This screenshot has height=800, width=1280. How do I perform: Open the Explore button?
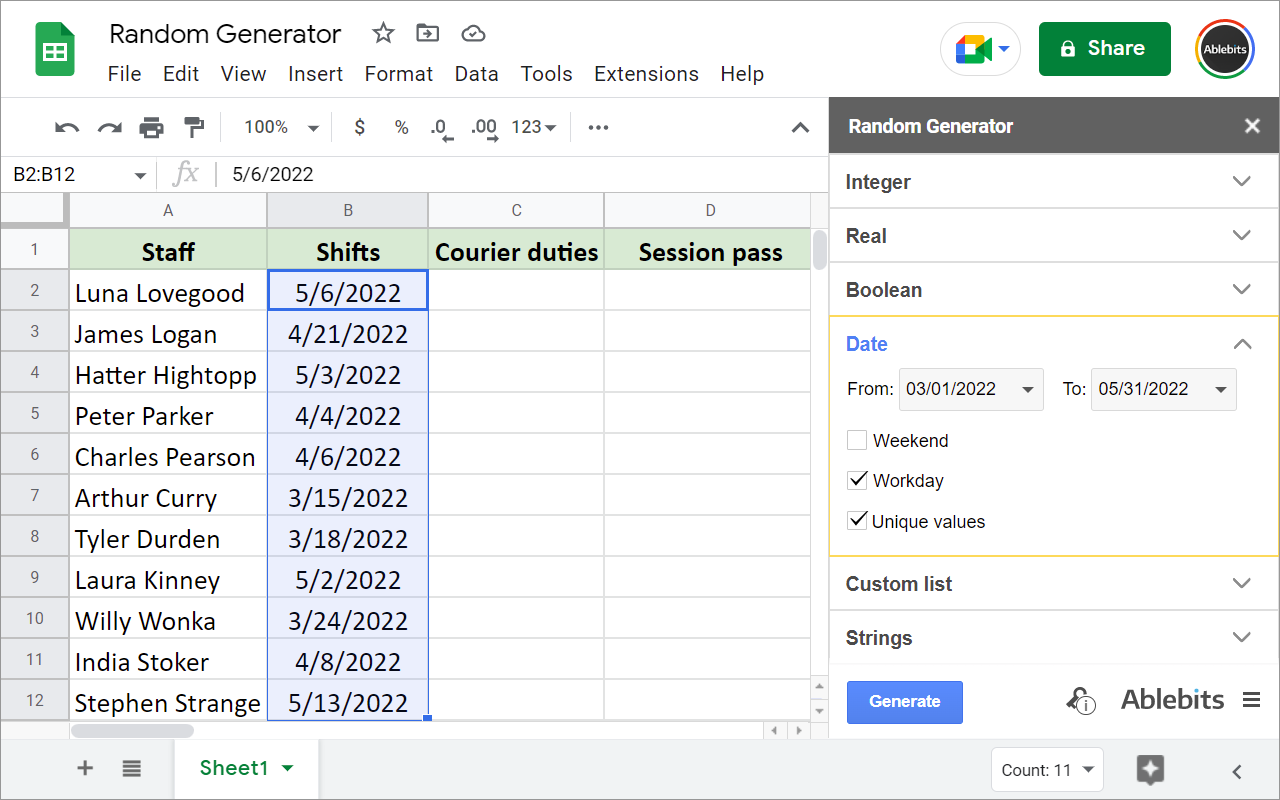click(1150, 770)
